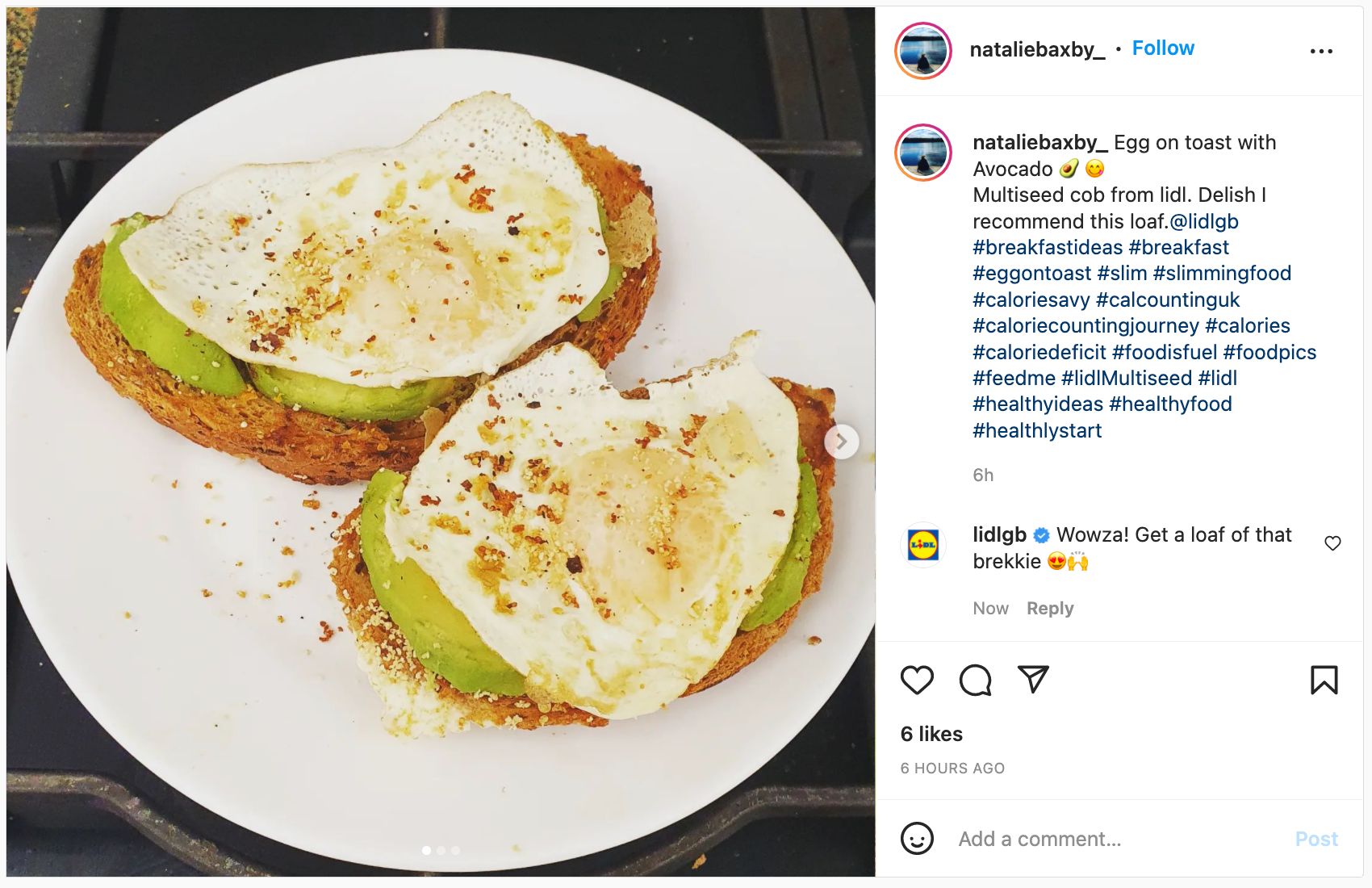The height and width of the screenshot is (888, 1372).
Task: View who liked via 6 likes
Action: (x=931, y=734)
